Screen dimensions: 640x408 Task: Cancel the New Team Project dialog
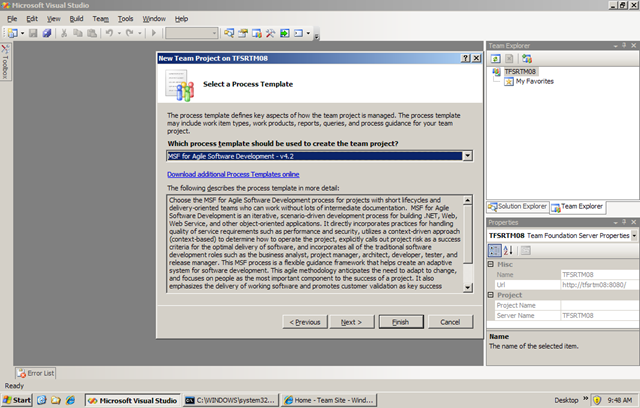(450, 322)
